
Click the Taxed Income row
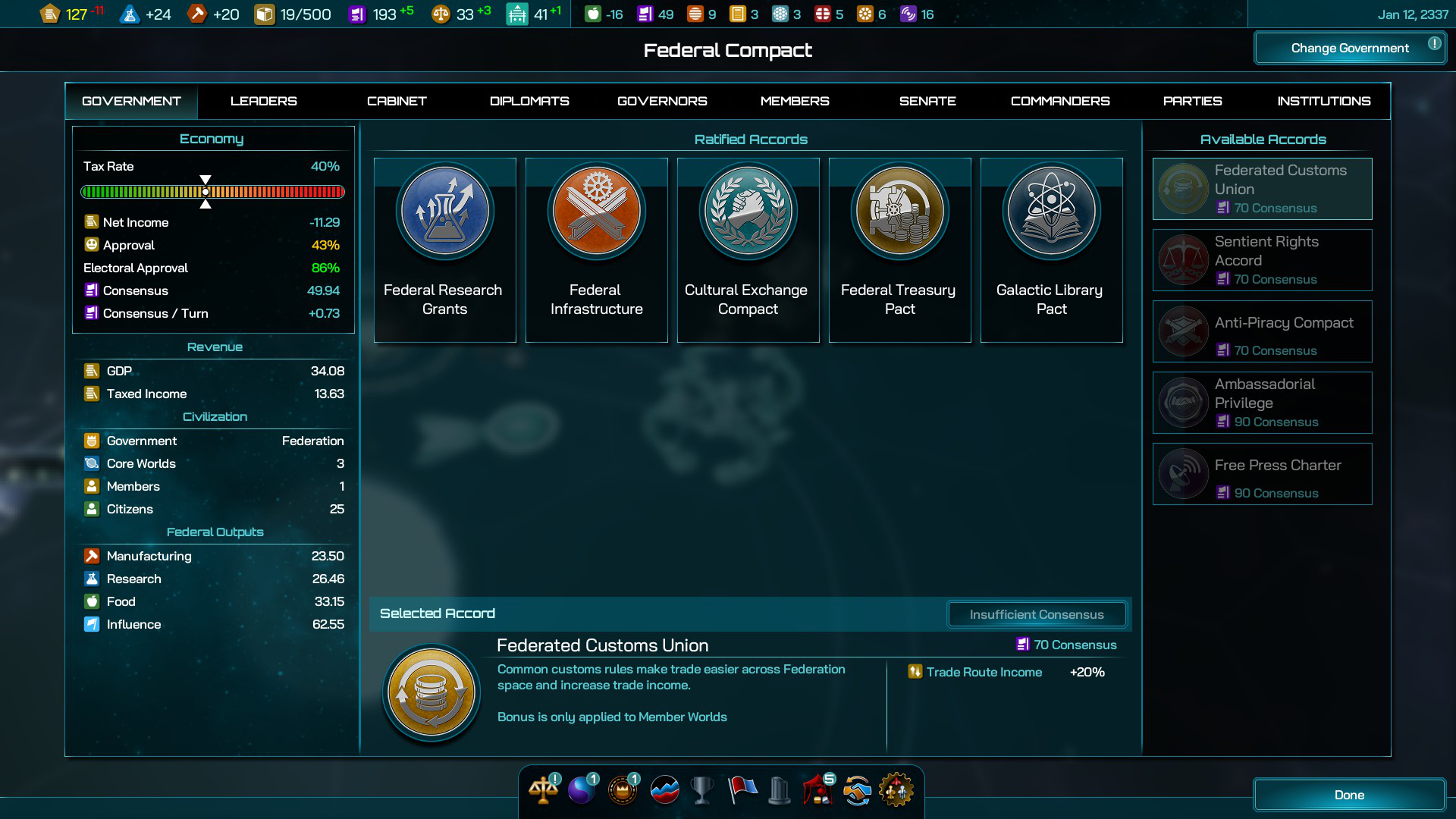point(214,394)
